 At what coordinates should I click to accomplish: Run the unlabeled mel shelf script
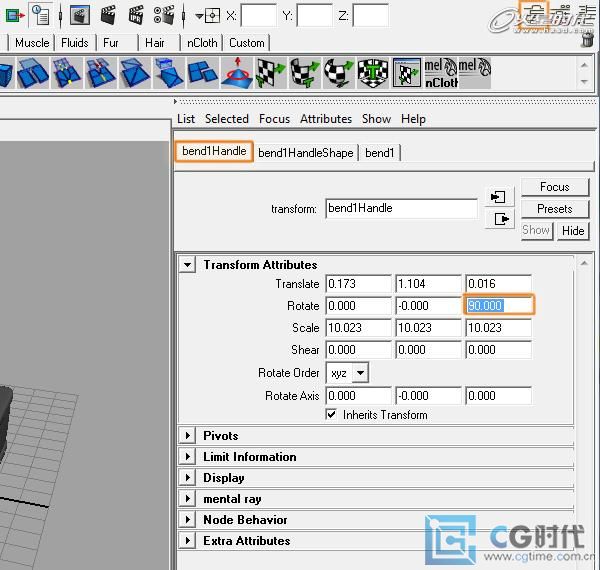474,73
